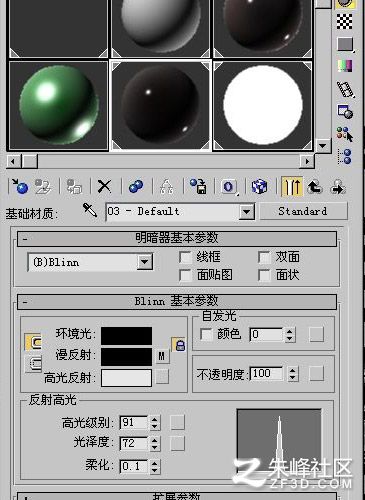Click M map button beside 漫反射
This screenshot has width=365, height=500.
(162, 356)
